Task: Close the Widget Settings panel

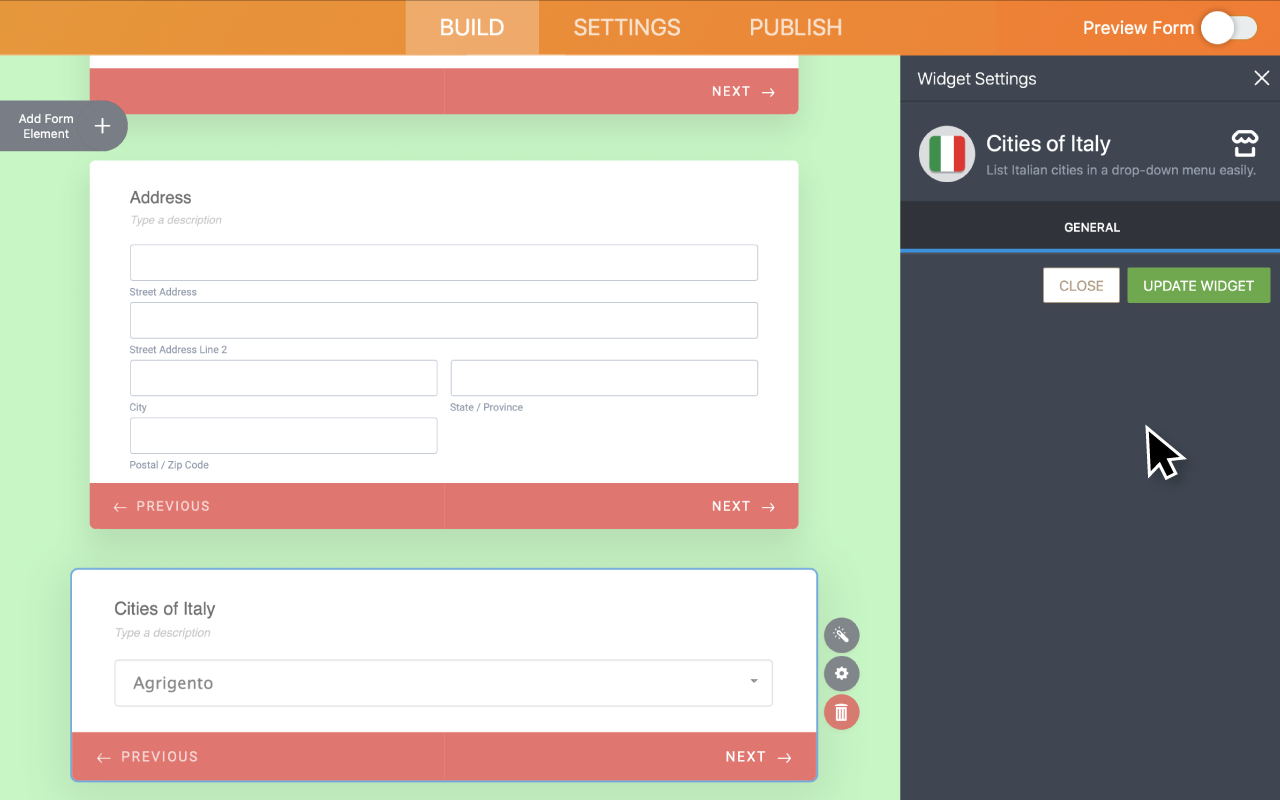Action: coord(1261,78)
